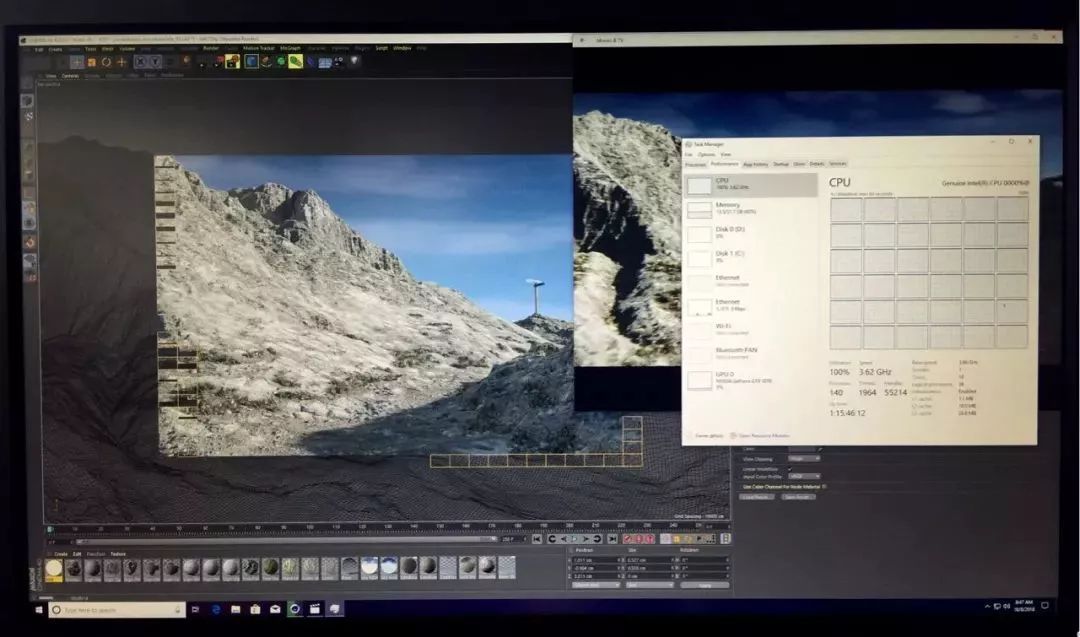Click the orange Scale tool icon
The image size is (1080, 637).
[91, 62]
